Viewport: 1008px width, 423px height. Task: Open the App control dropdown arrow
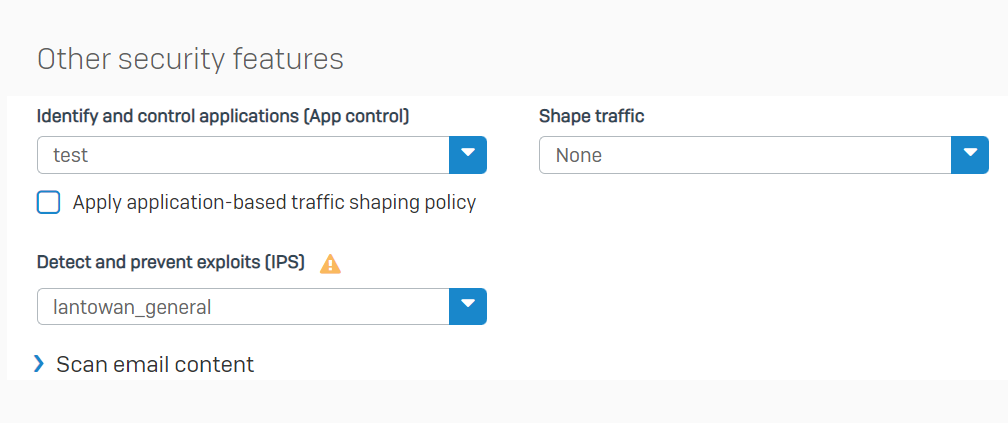468,155
